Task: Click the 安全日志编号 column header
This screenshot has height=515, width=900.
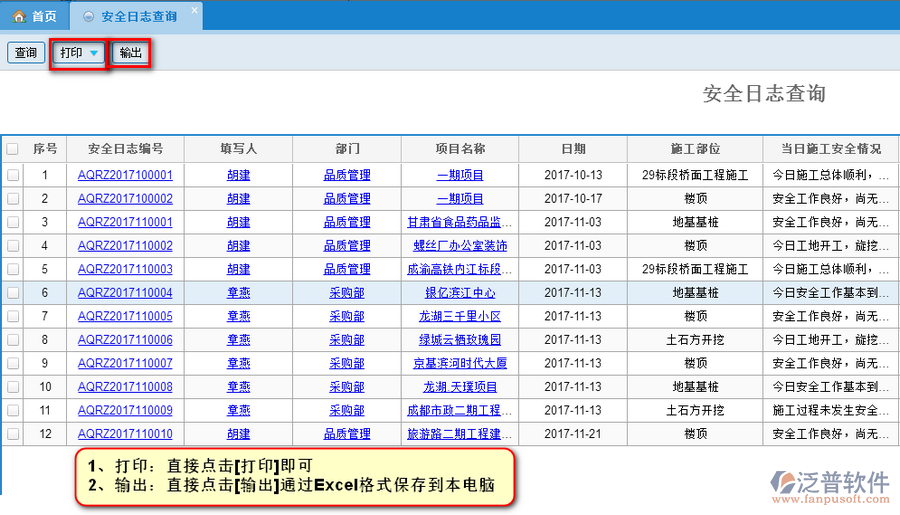Action: (125, 149)
